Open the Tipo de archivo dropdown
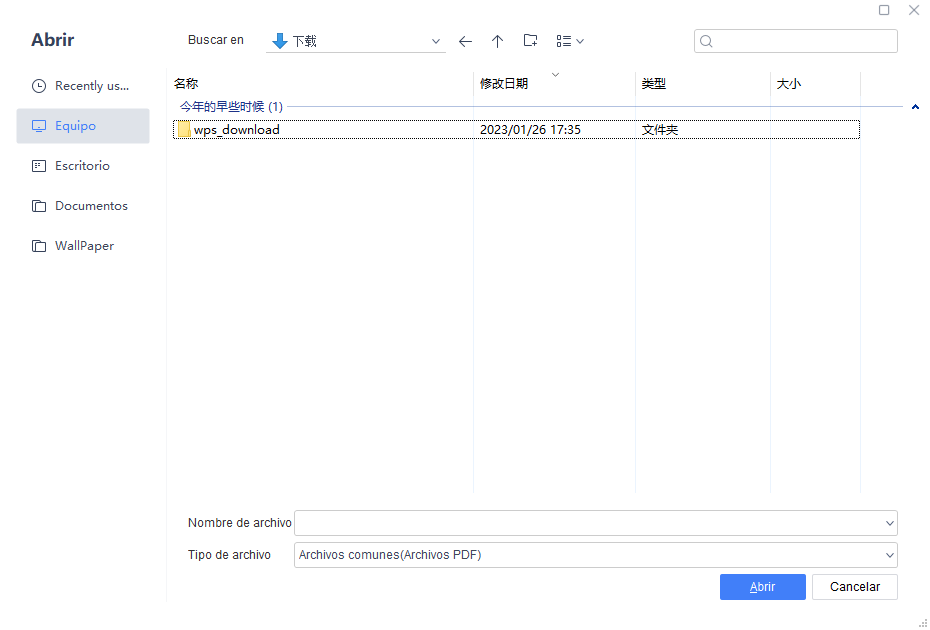 click(889, 555)
